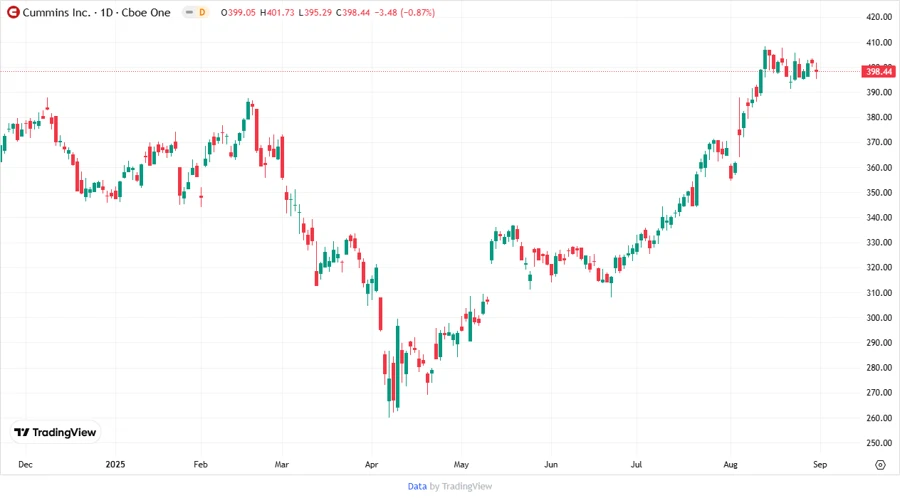Image resolution: width=900 pixels, height=498 pixels.
Task: Click the 300.00 price axis label
Action: click(879, 318)
